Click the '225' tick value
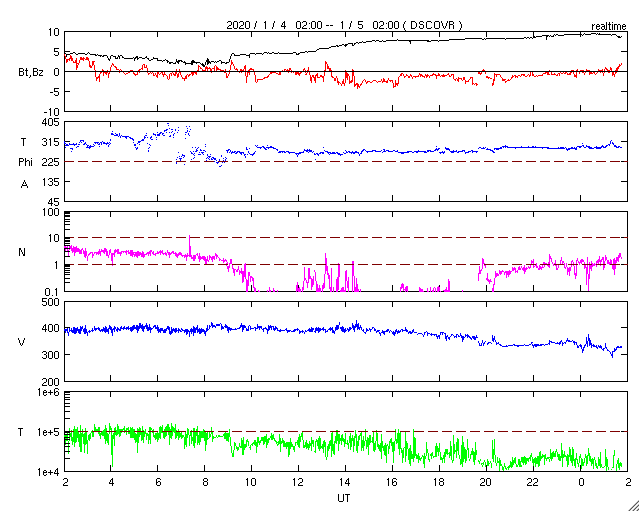 [x=51, y=163]
